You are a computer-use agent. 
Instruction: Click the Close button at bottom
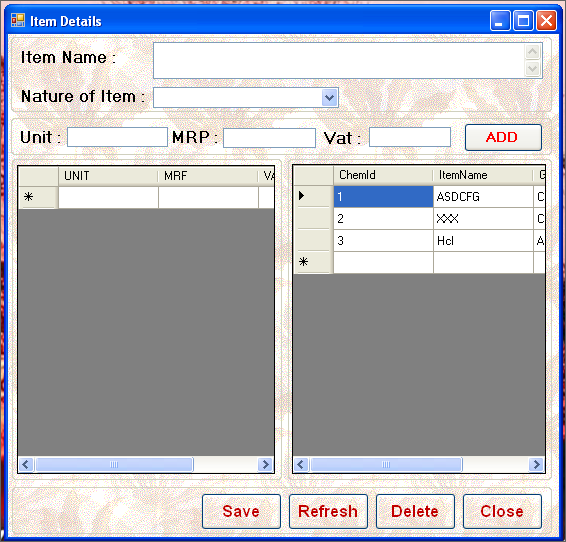[502, 511]
